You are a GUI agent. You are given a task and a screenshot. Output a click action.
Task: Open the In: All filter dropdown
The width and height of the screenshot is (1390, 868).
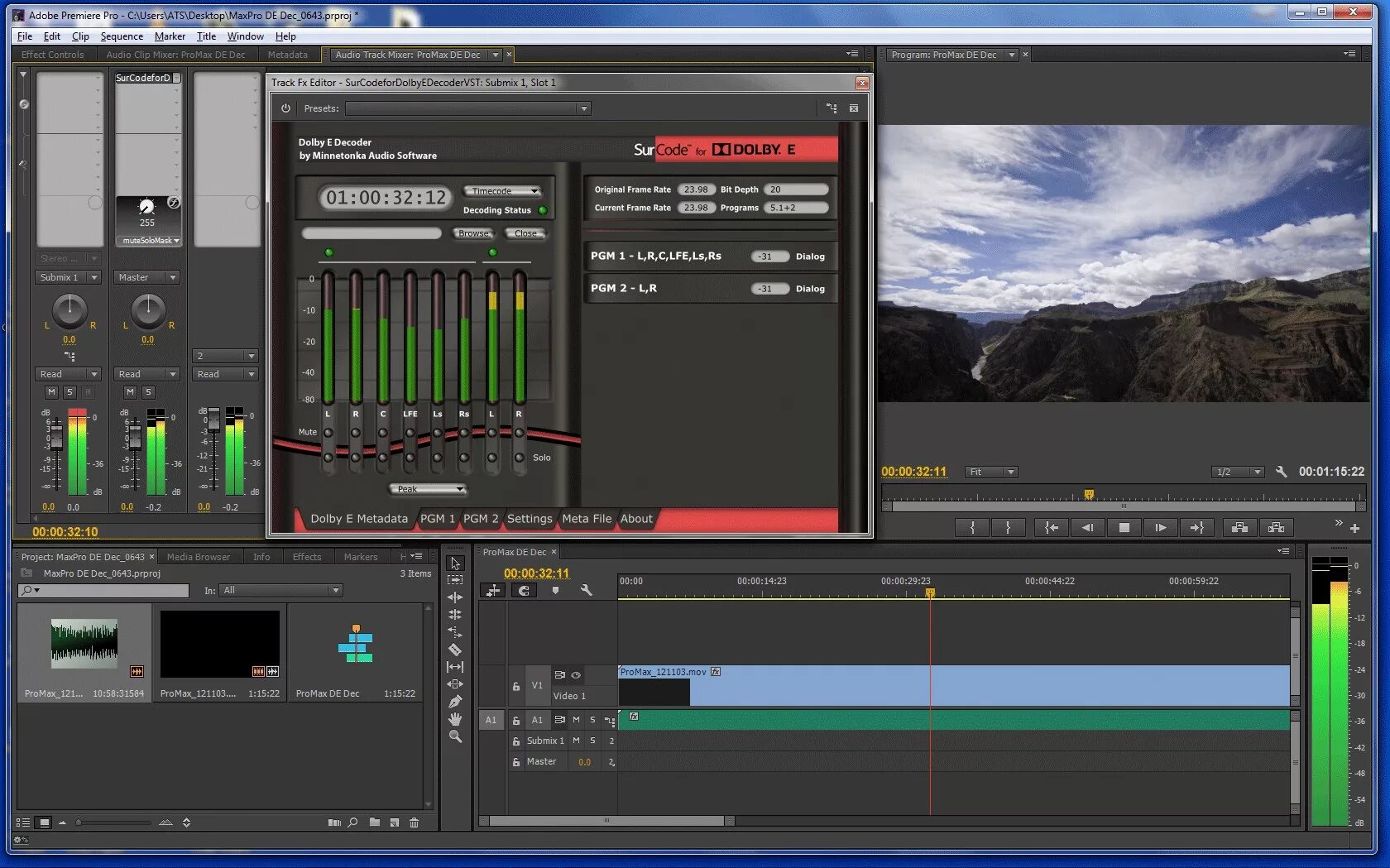[280, 590]
